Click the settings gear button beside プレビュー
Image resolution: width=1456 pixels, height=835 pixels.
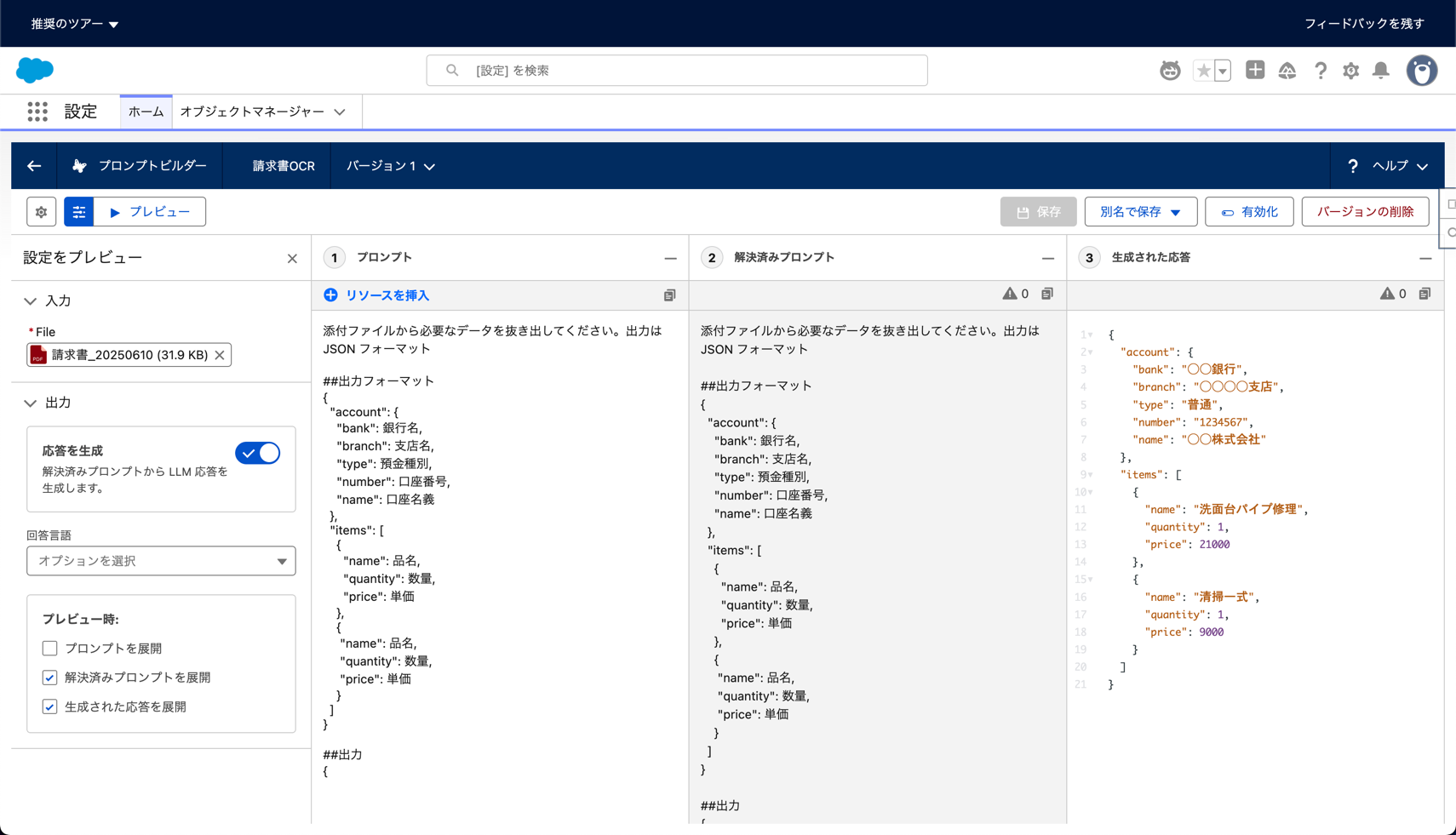pos(41,212)
